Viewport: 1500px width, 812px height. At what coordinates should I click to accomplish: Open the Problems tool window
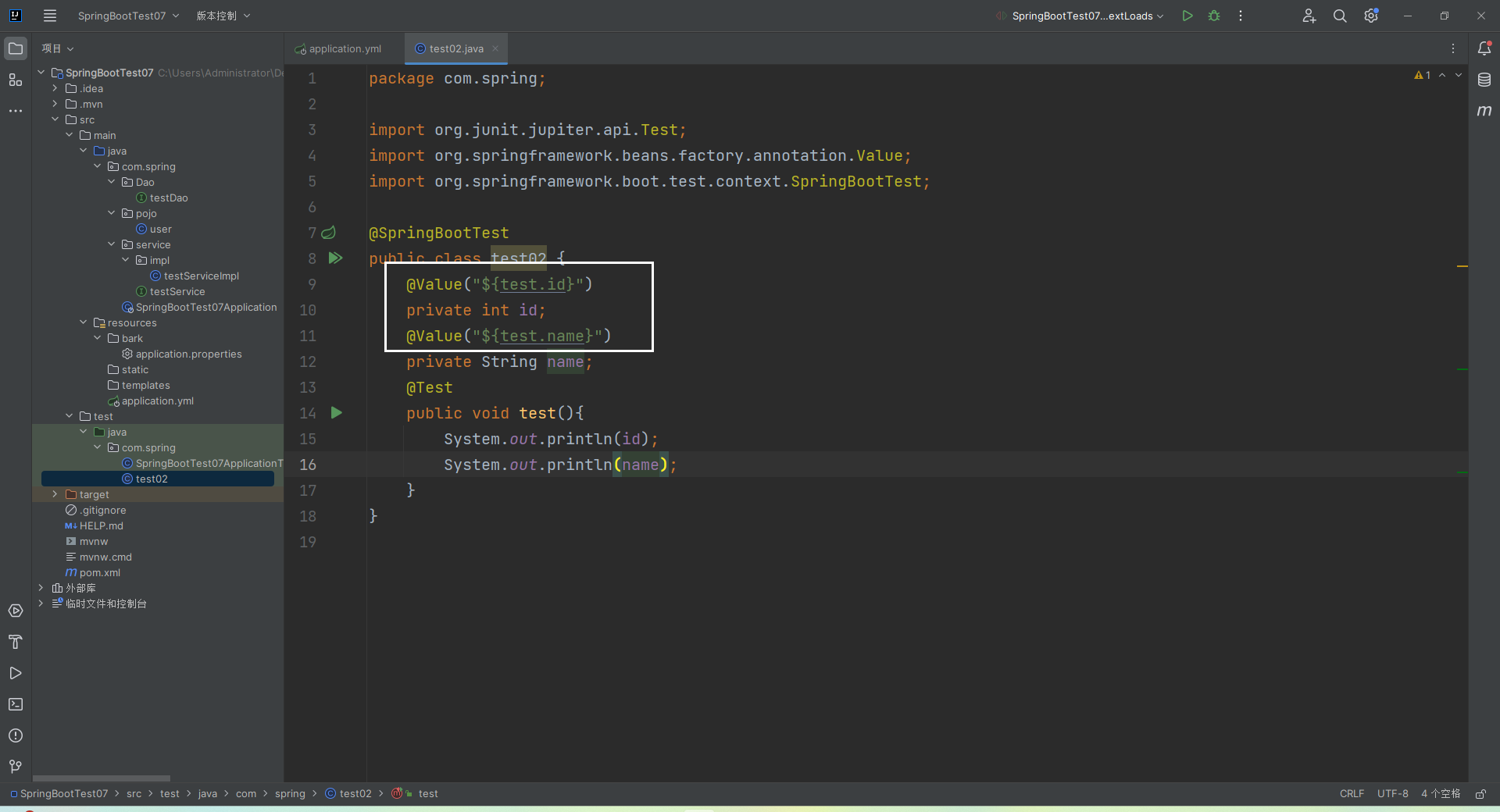[16, 735]
